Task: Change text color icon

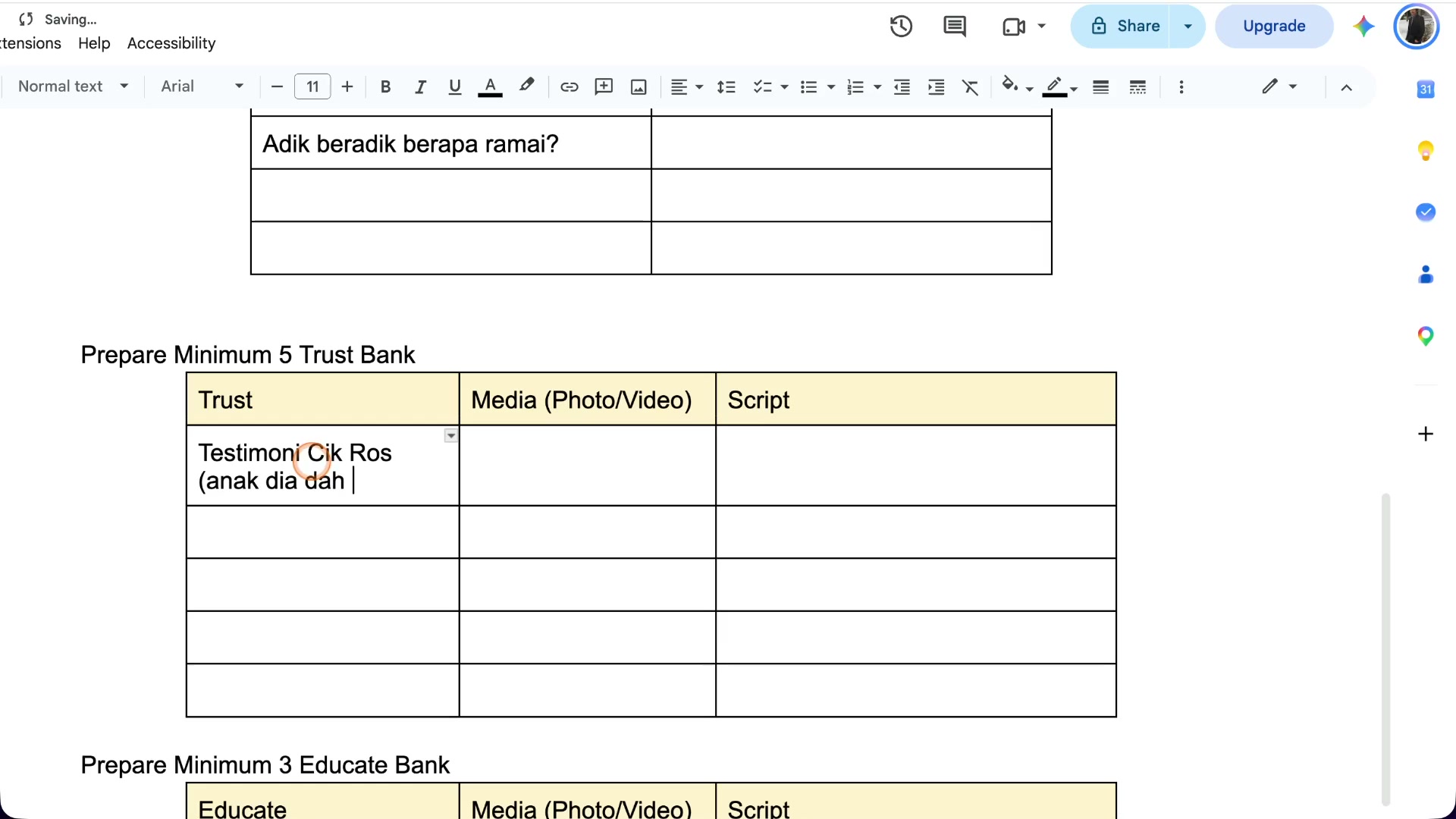Action: (491, 87)
